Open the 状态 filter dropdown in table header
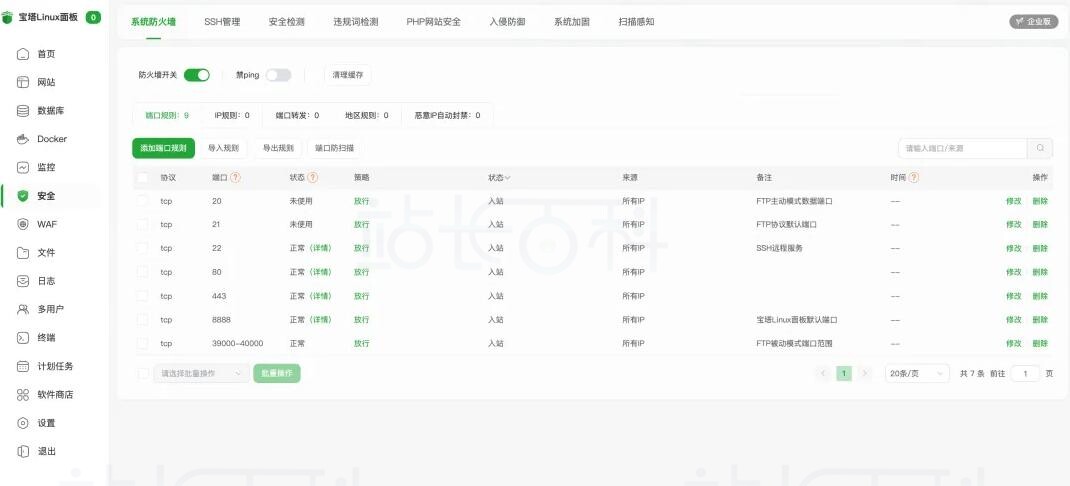 pyautogui.click(x=500, y=177)
